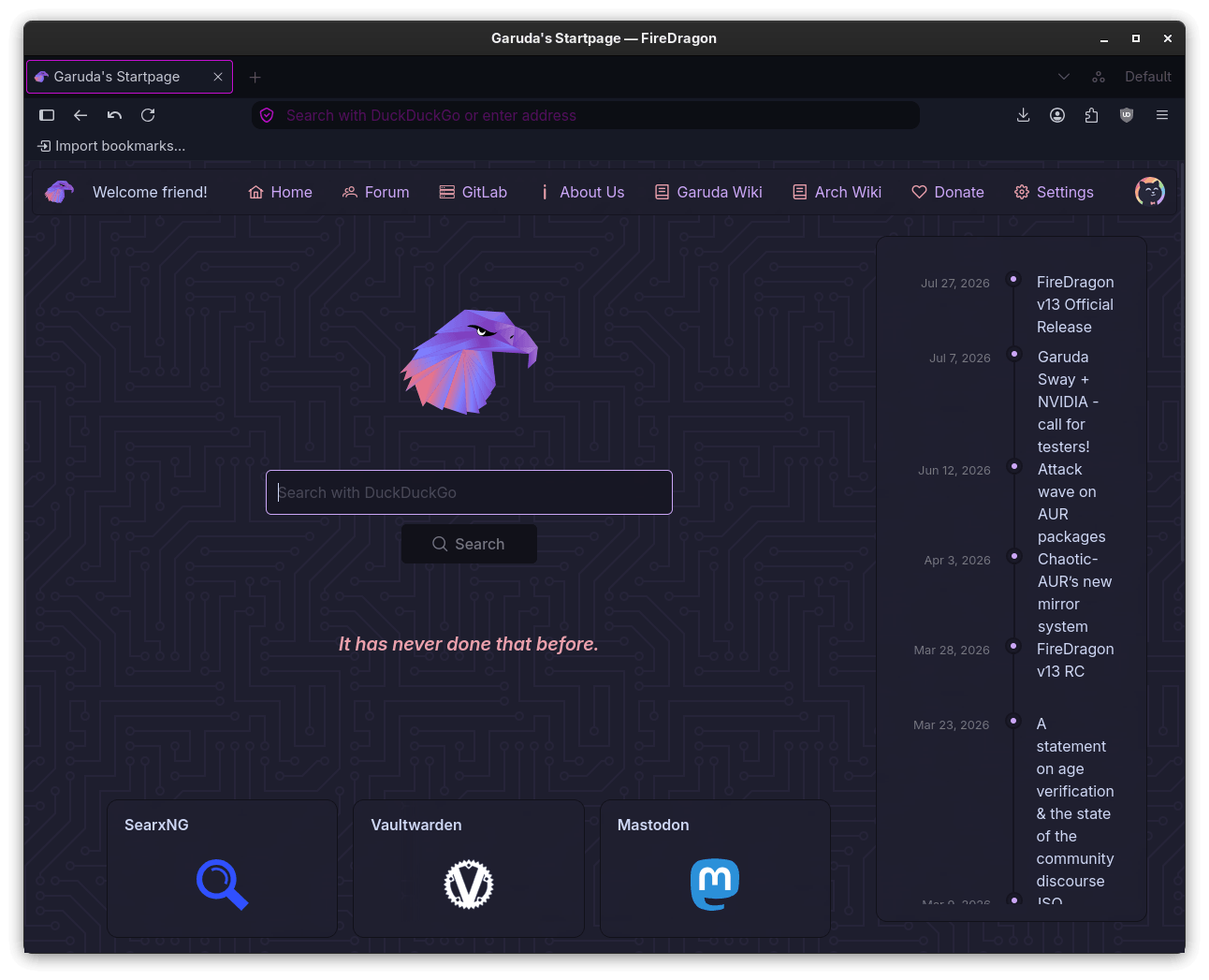The width and height of the screenshot is (1209, 980).
Task: Click the Search button
Action: (469, 544)
